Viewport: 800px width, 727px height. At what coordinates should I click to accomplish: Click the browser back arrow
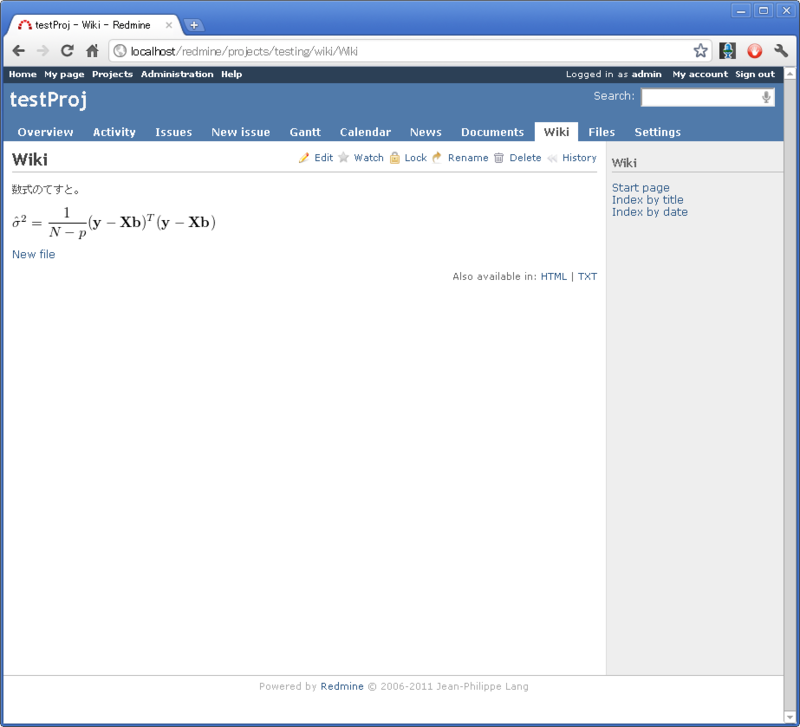[x=19, y=51]
